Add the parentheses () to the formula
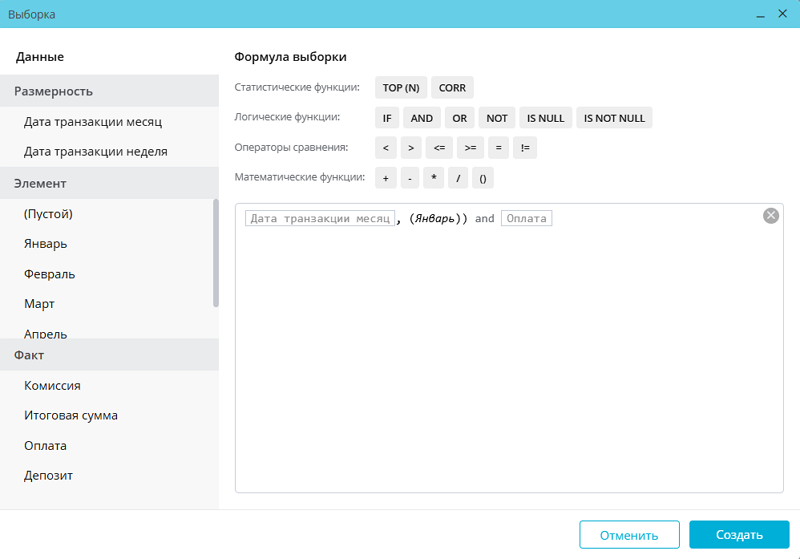 click(x=482, y=179)
